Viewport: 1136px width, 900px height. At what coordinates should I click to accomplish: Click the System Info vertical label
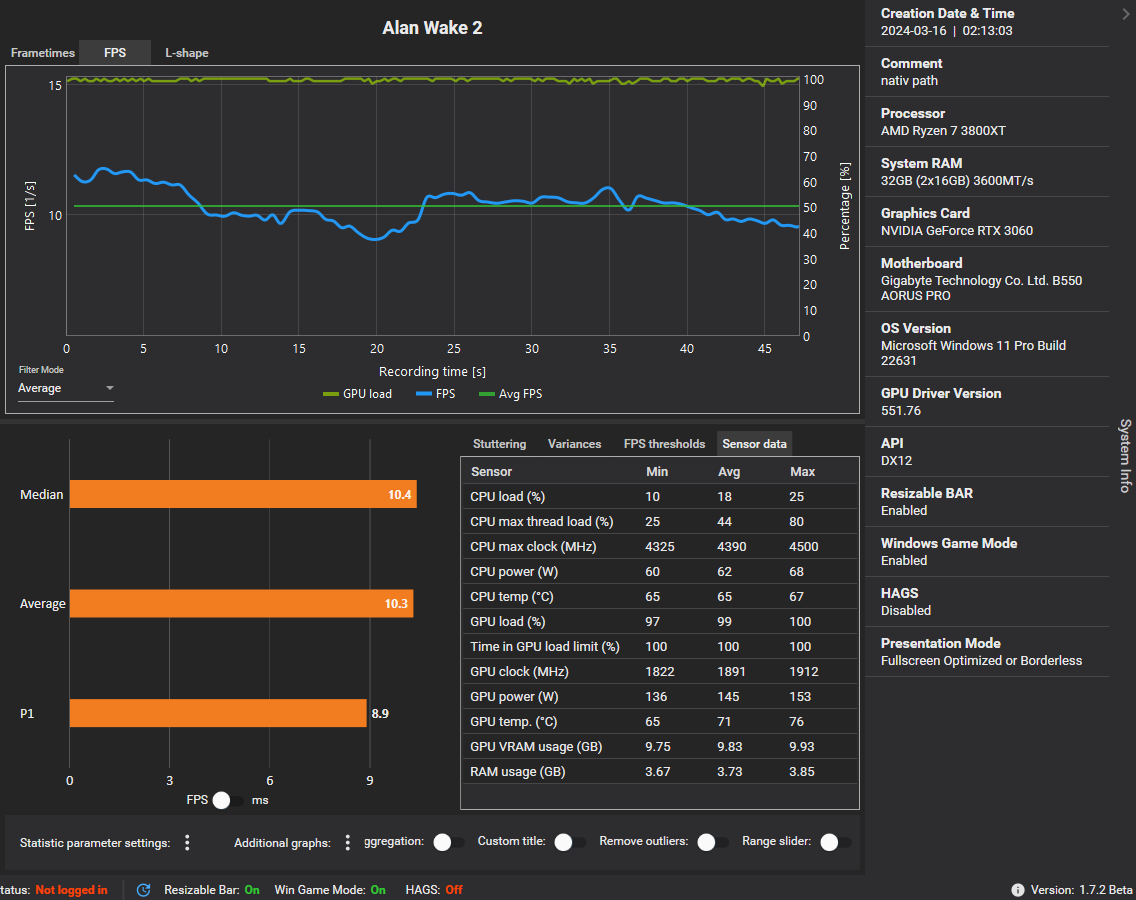[1124, 456]
